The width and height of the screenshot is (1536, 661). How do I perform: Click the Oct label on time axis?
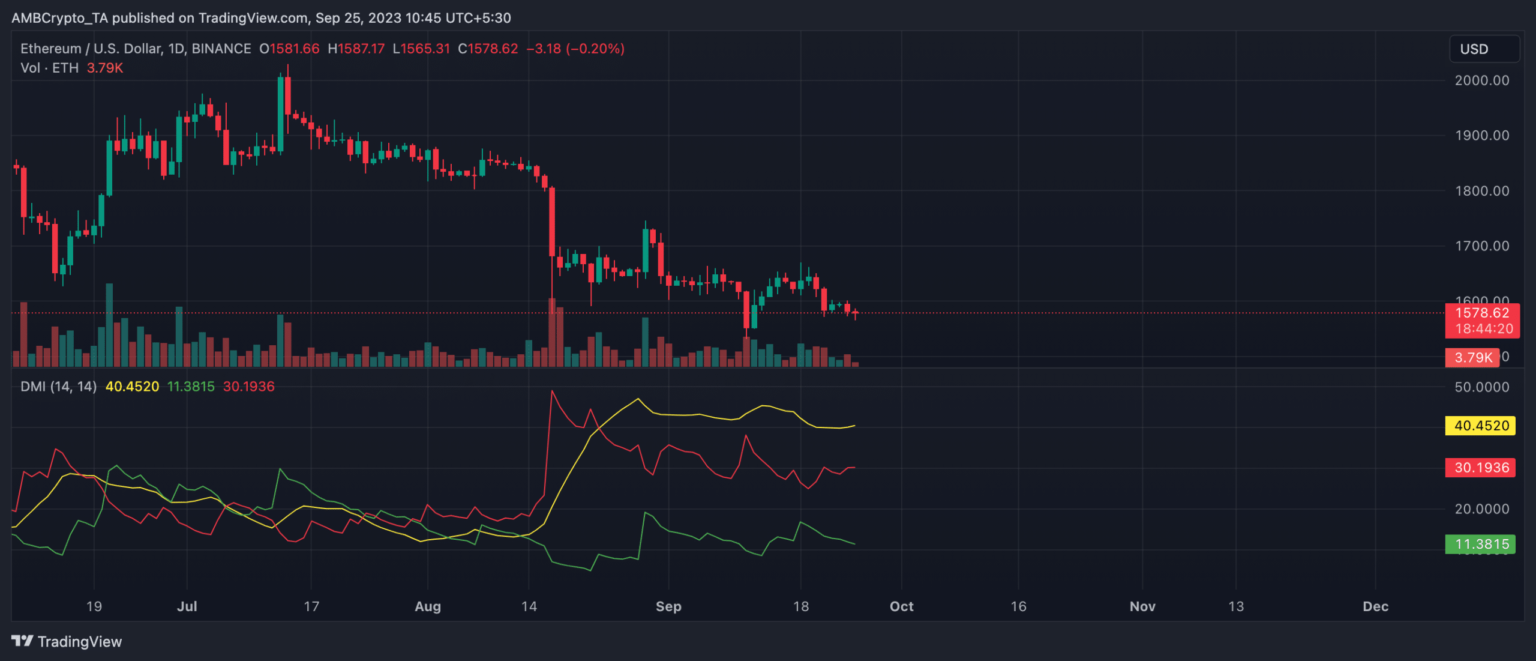901,606
